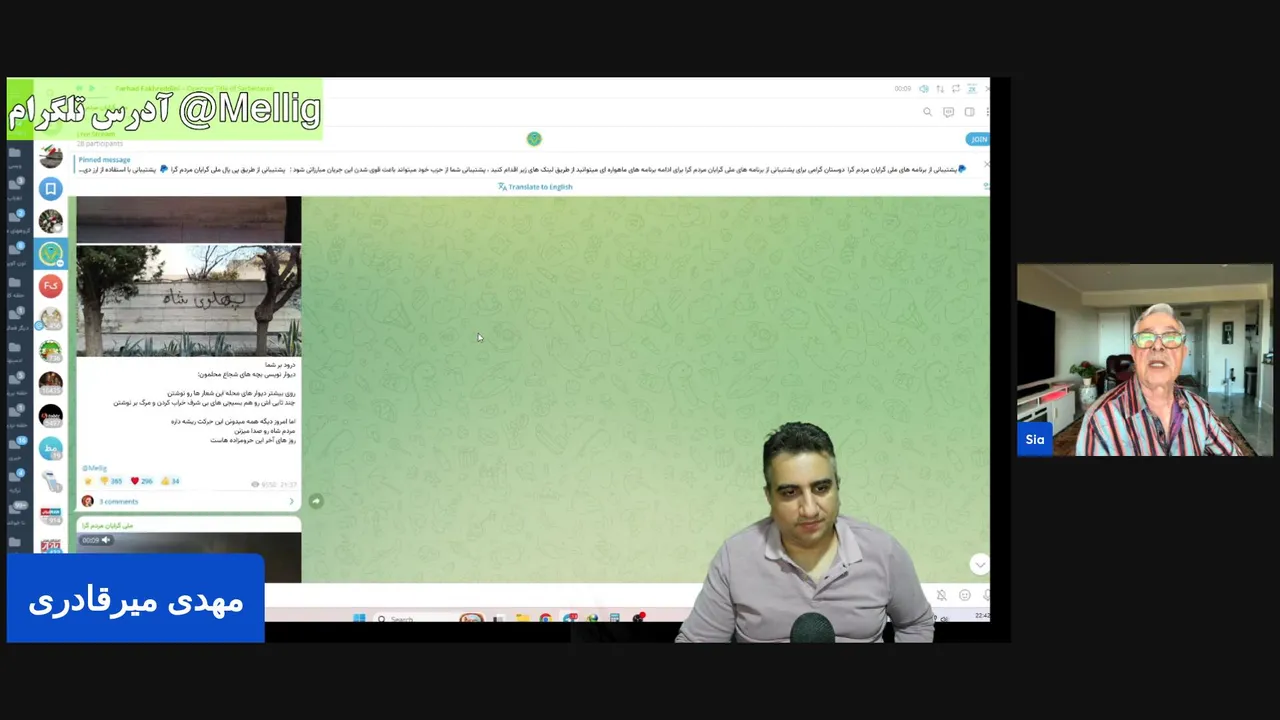
Task: Open chat showing 914 unread badge
Action: [51, 514]
